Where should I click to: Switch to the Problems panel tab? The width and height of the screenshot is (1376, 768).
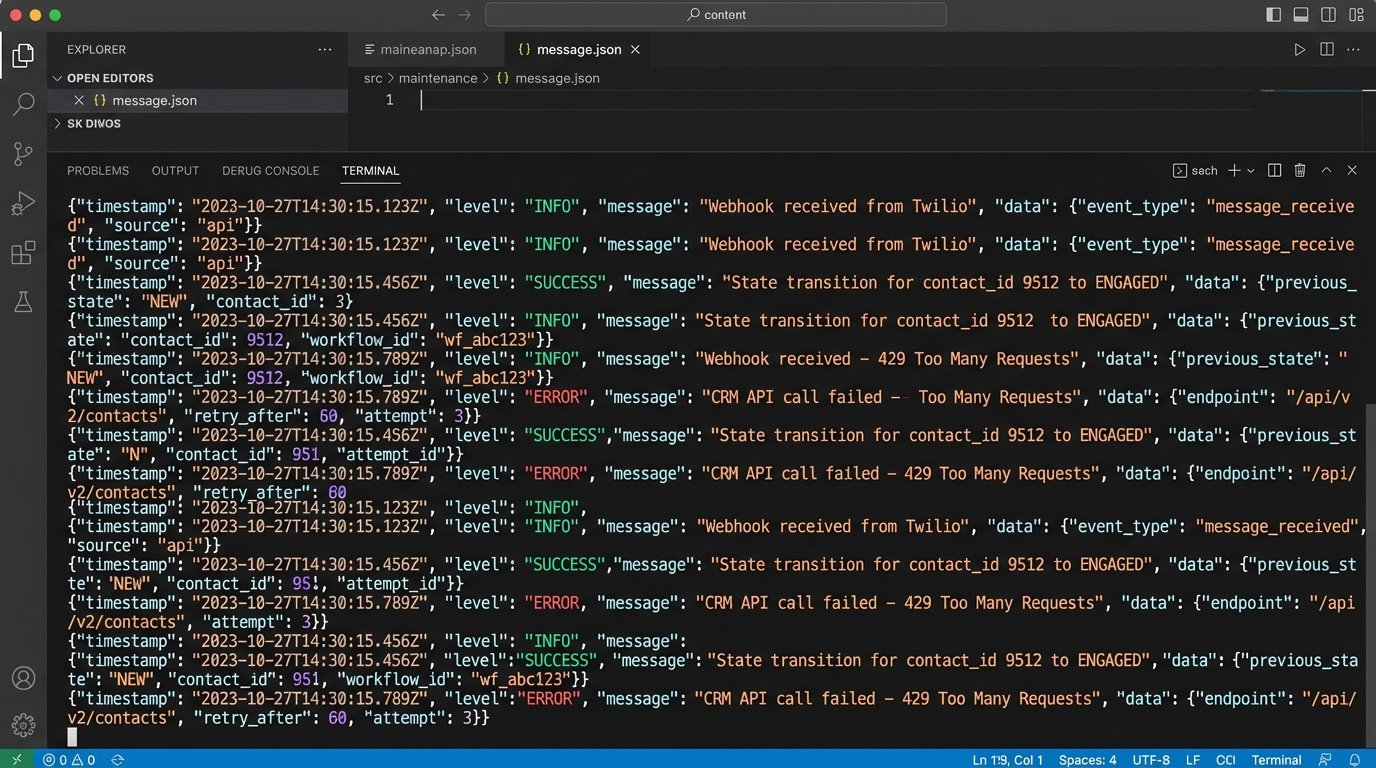click(98, 171)
